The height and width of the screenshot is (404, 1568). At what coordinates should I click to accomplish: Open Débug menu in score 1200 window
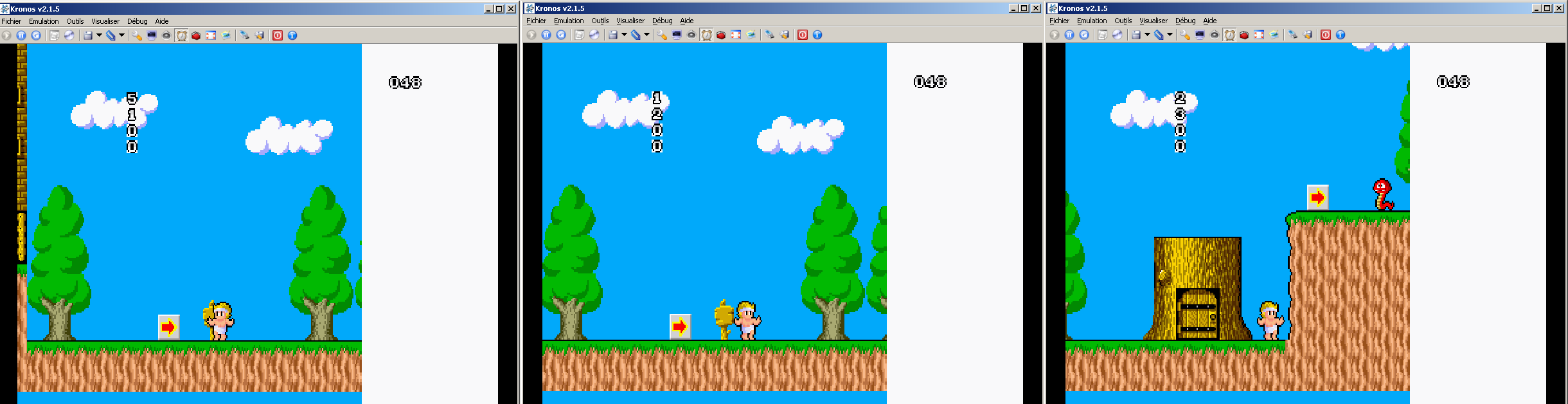pos(663,21)
